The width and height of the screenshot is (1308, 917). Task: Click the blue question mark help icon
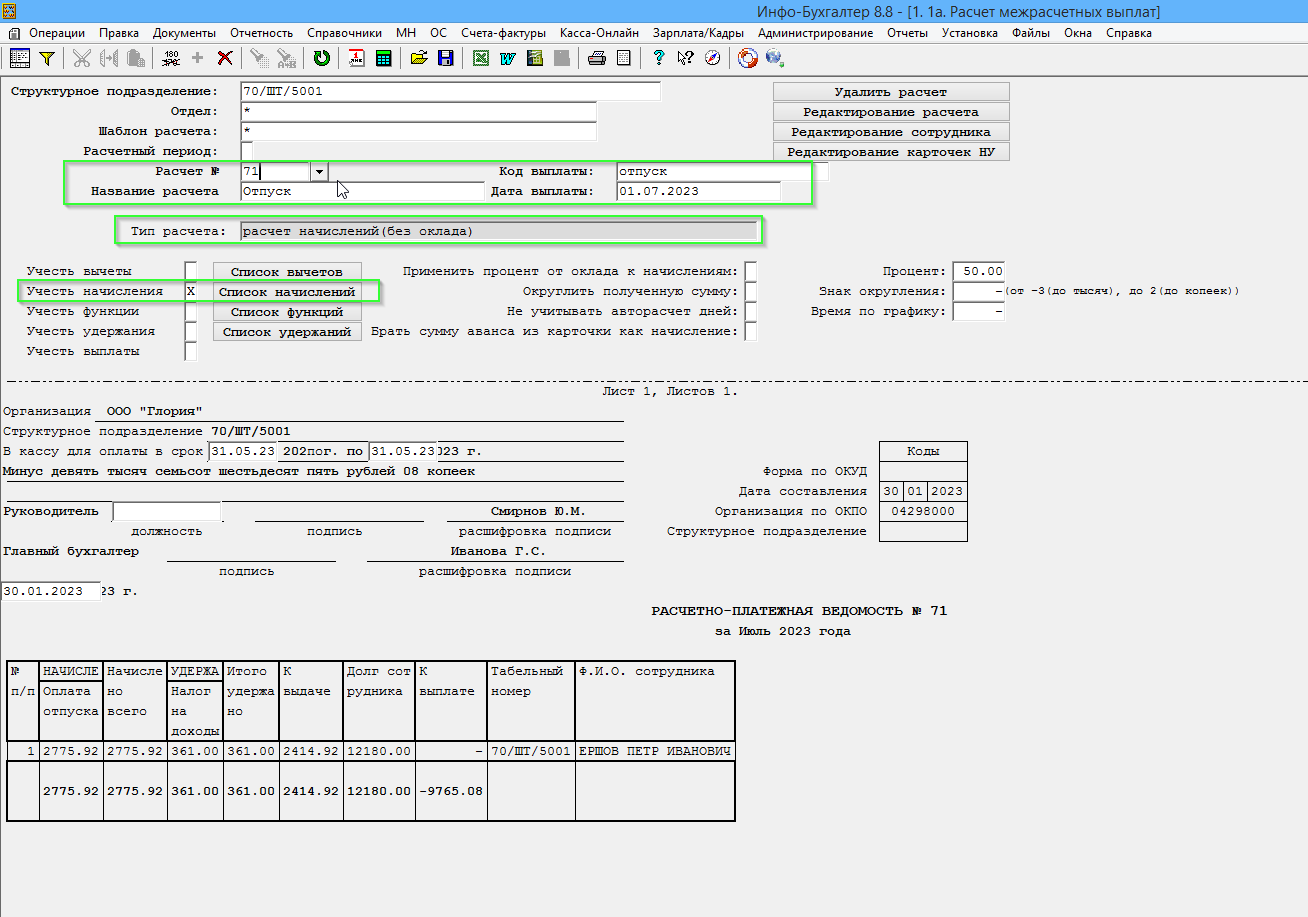(x=659, y=58)
